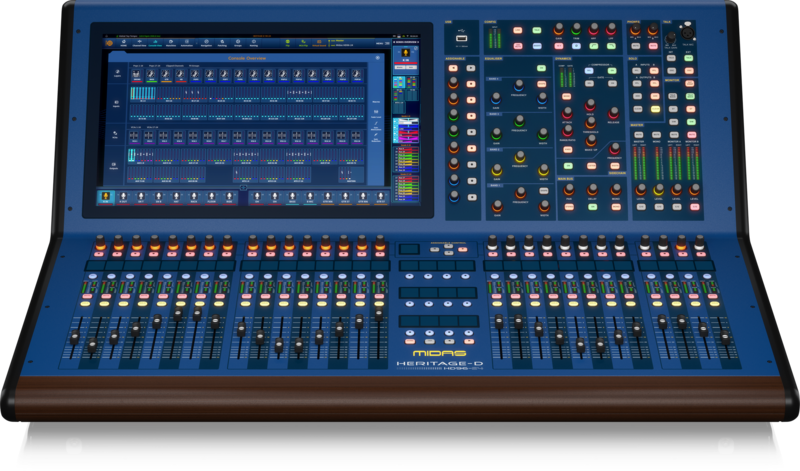Toggle the Gate ON button
The width and height of the screenshot is (800, 471).
[x=612, y=83]
